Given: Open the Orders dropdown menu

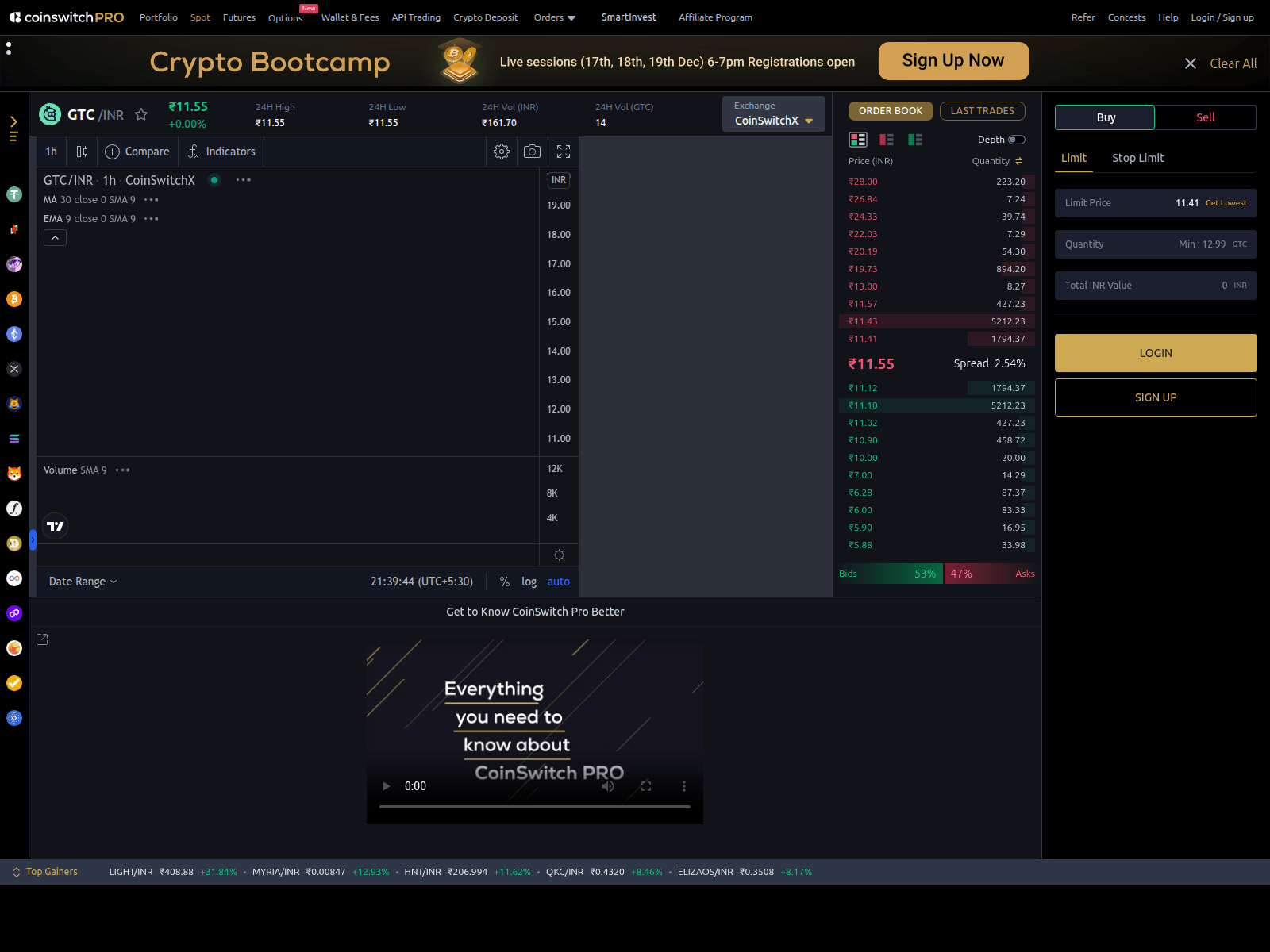Looking at the screenshot, I should click(554, 17).
